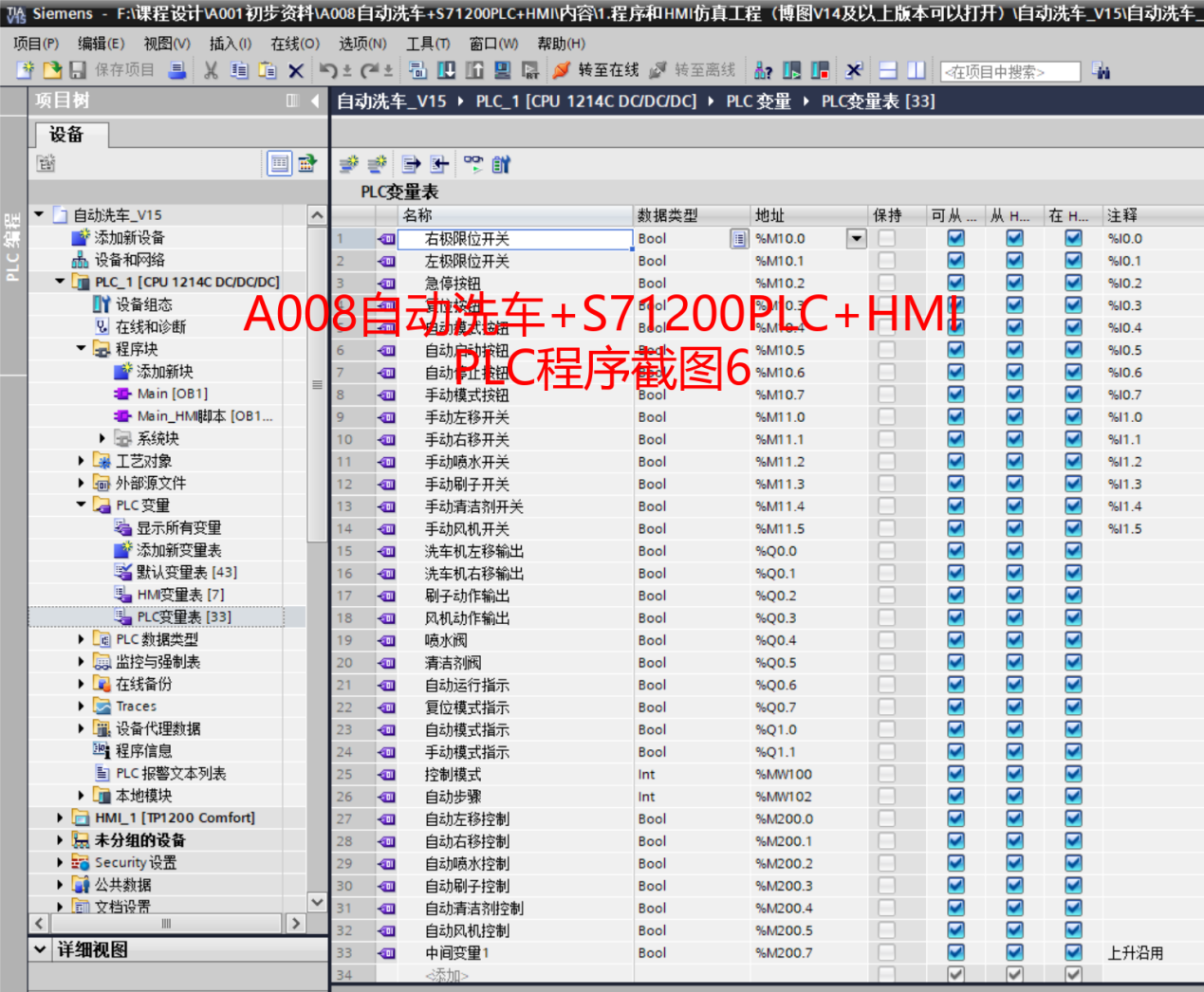The image size is (1204, 992).
Task: Collapse the 自动洗车_V15 project node
Action: (x=39, y=214)
